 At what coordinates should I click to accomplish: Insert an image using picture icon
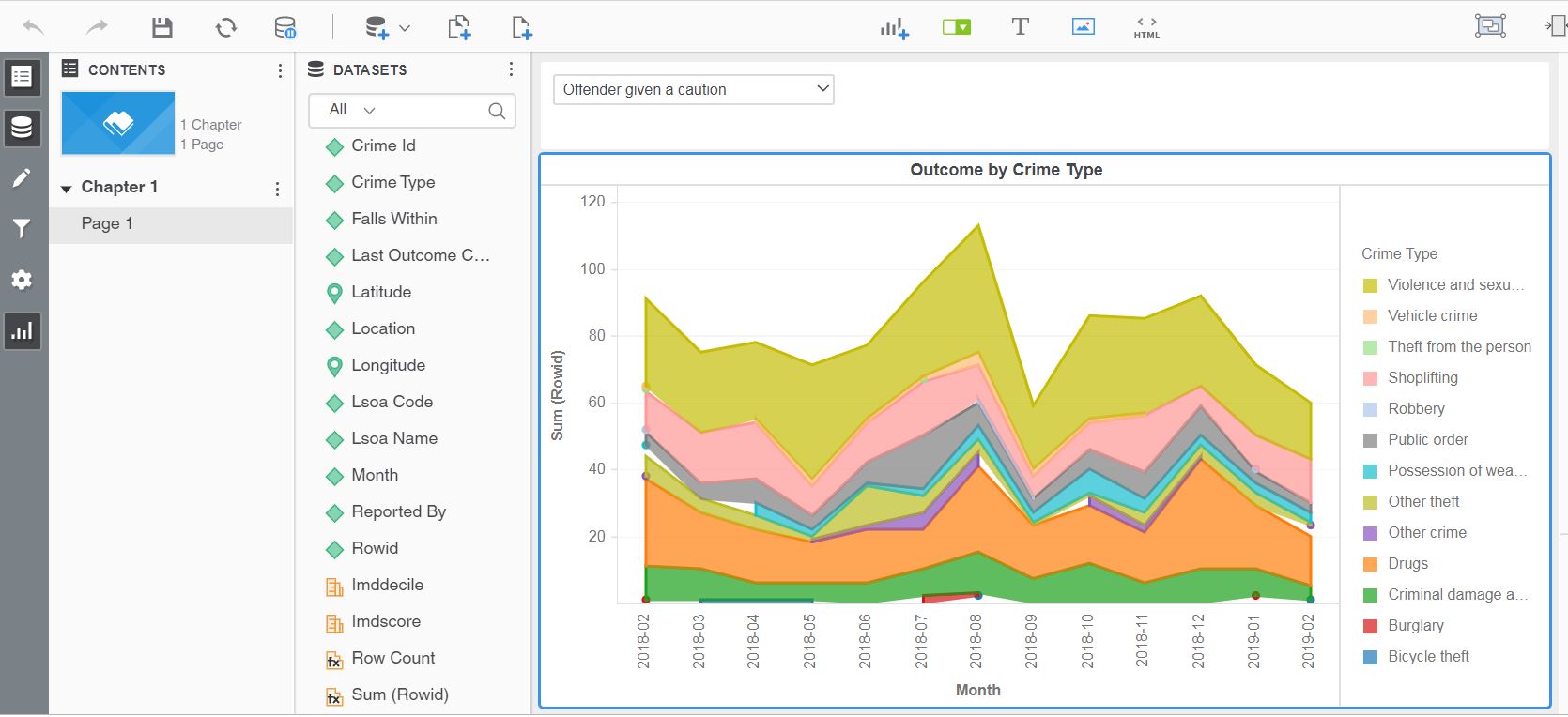1083,27
